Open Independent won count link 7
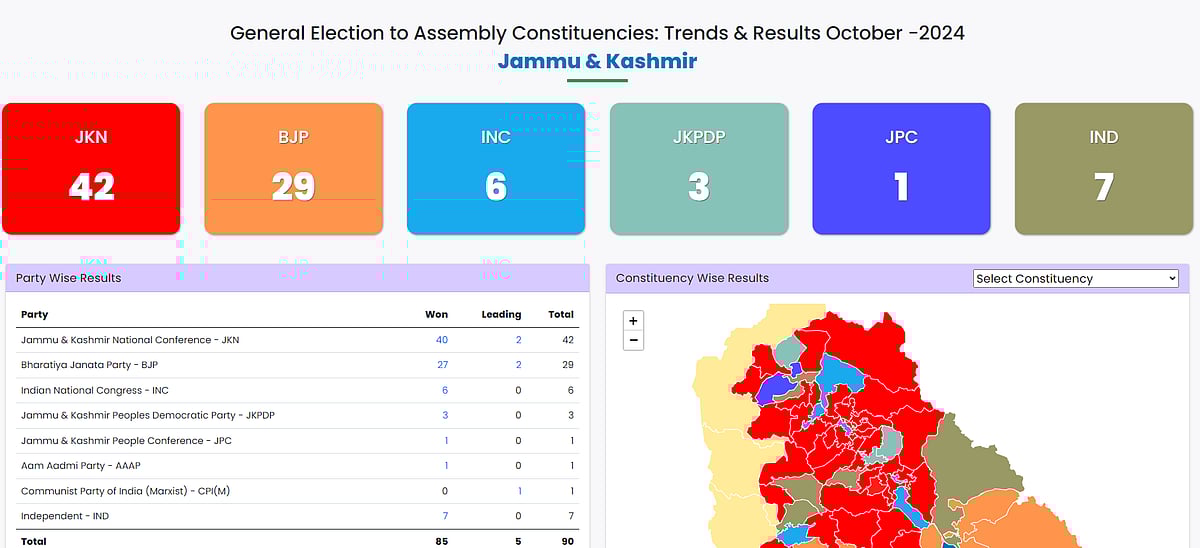Screen dimensions: 1200x548 pos(445,516)
